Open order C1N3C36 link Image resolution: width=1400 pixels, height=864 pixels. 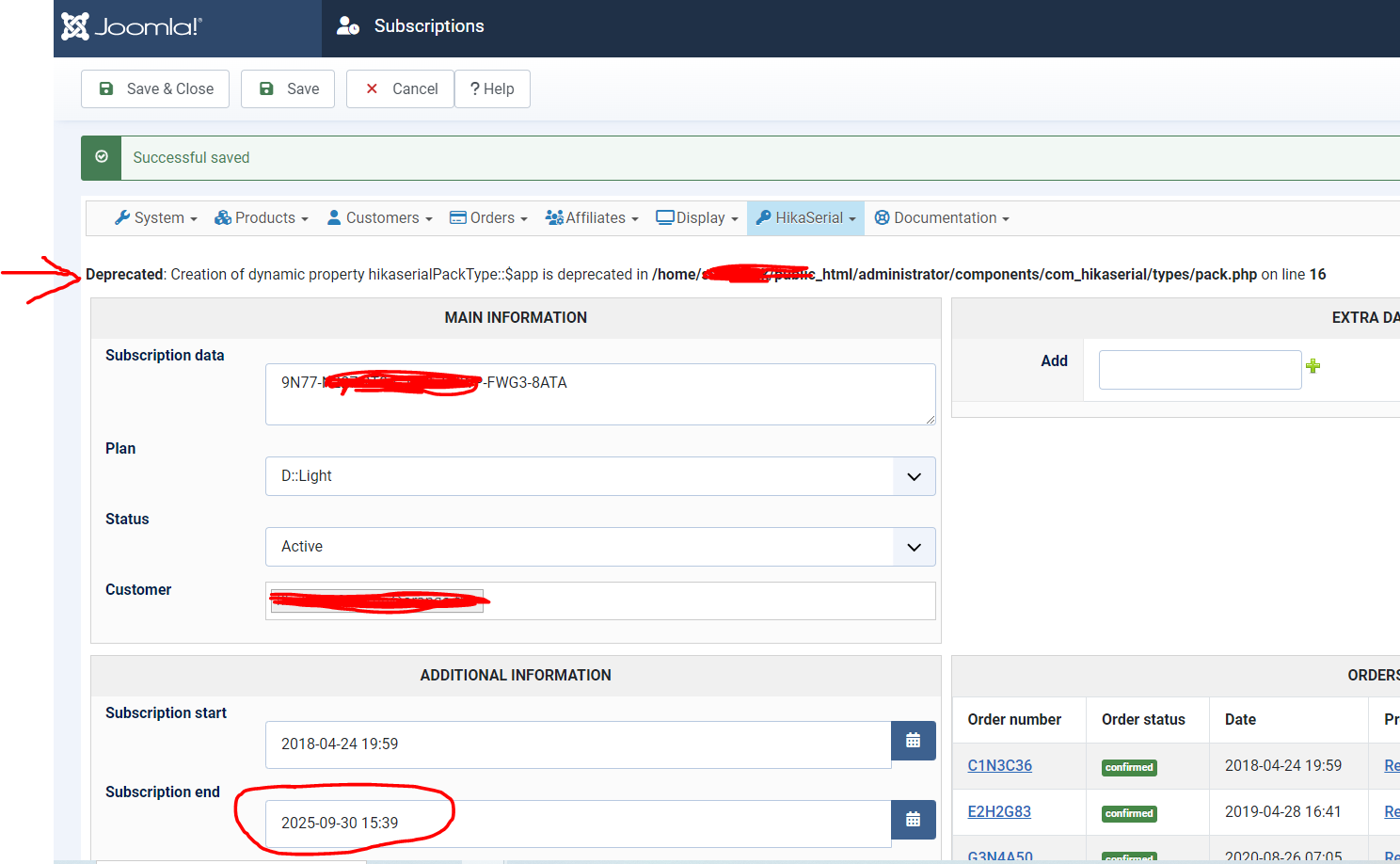pyautogui.click(x=999, y=766)
